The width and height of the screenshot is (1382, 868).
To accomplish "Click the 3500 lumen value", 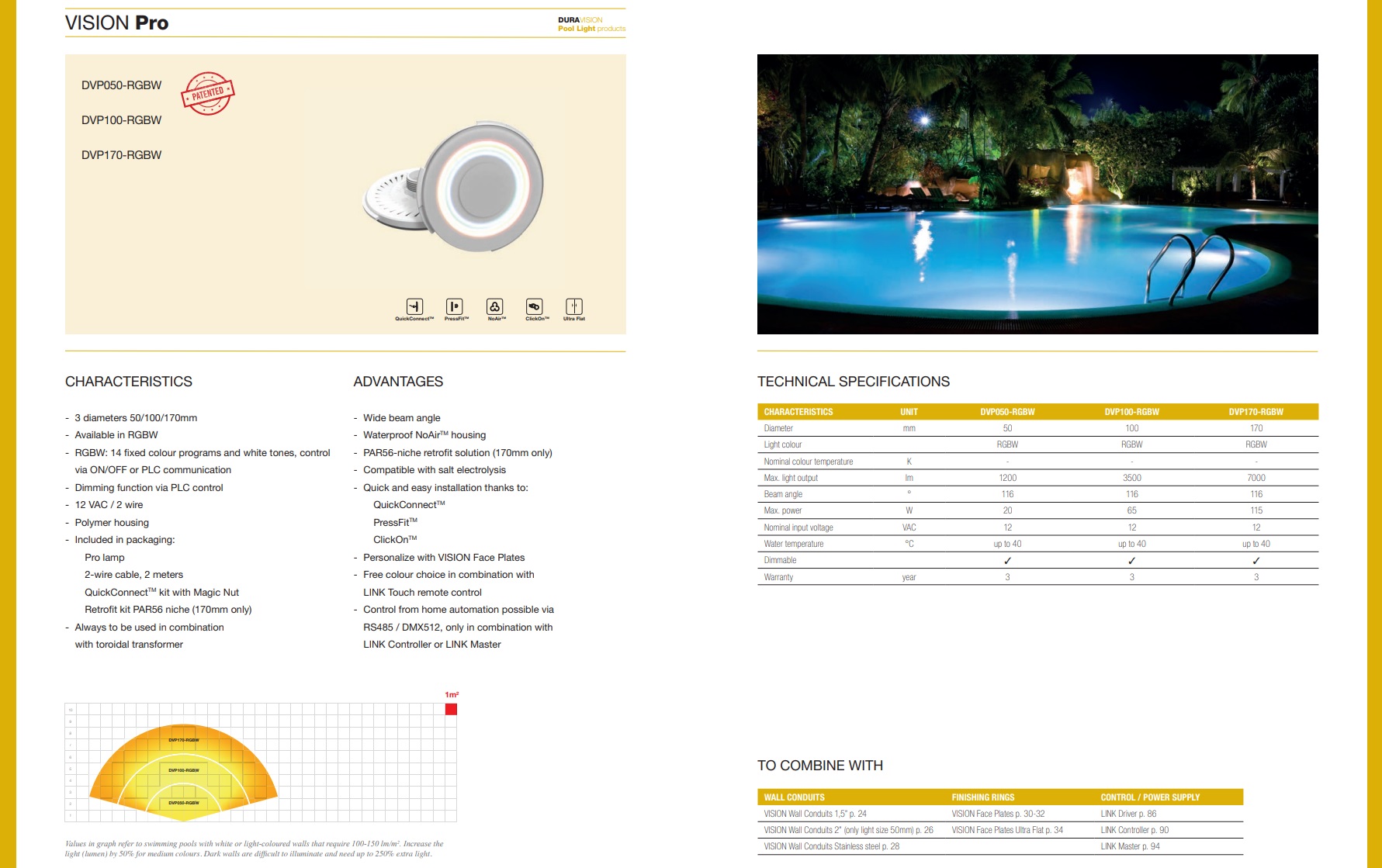I will click(1132, 478).
